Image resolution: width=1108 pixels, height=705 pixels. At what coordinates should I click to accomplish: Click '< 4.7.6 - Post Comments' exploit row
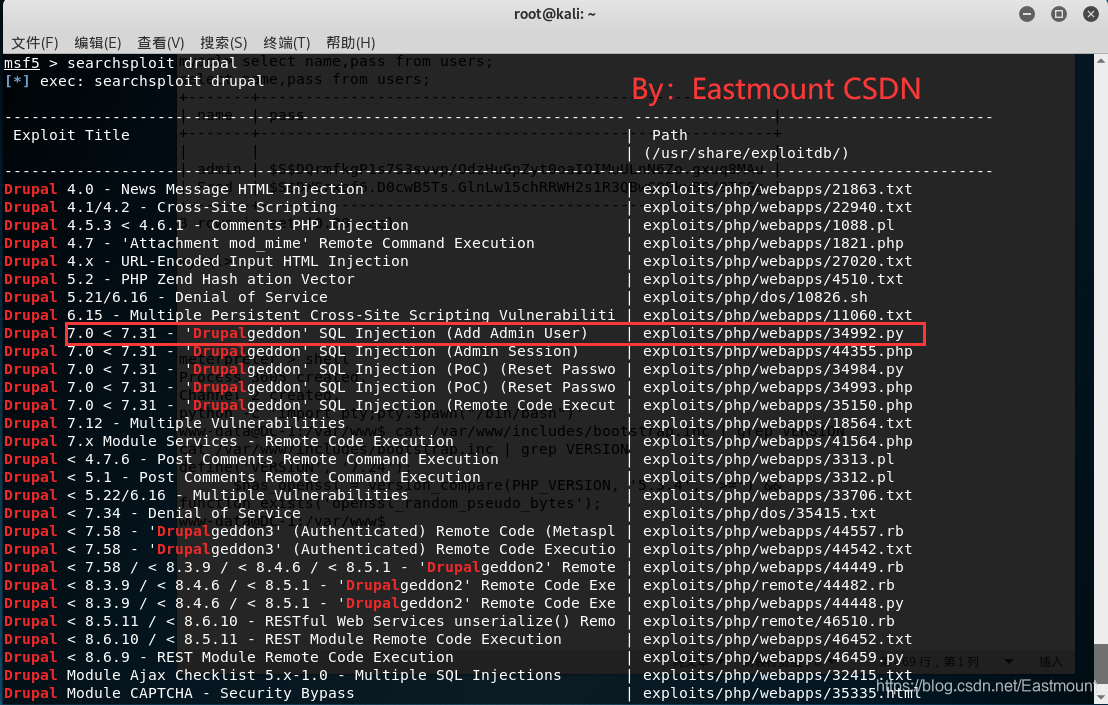point(251,459)
